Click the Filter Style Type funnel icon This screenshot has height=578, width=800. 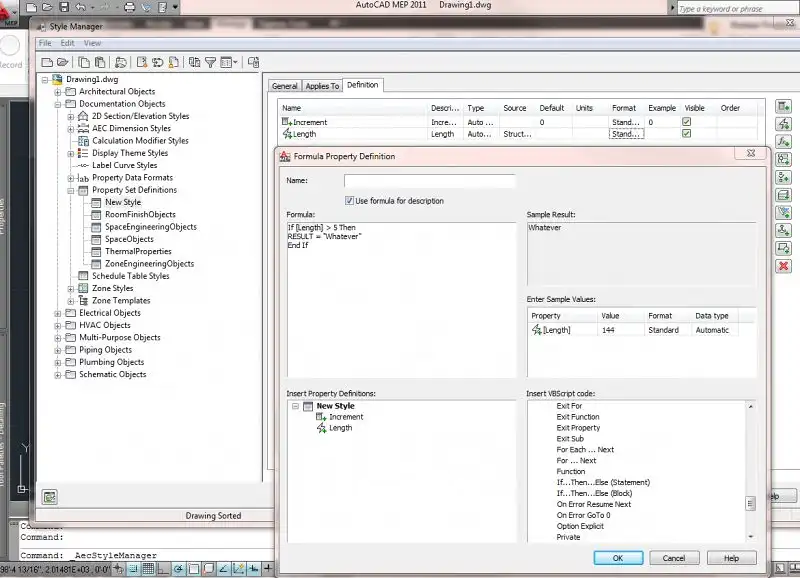point(210,62)
